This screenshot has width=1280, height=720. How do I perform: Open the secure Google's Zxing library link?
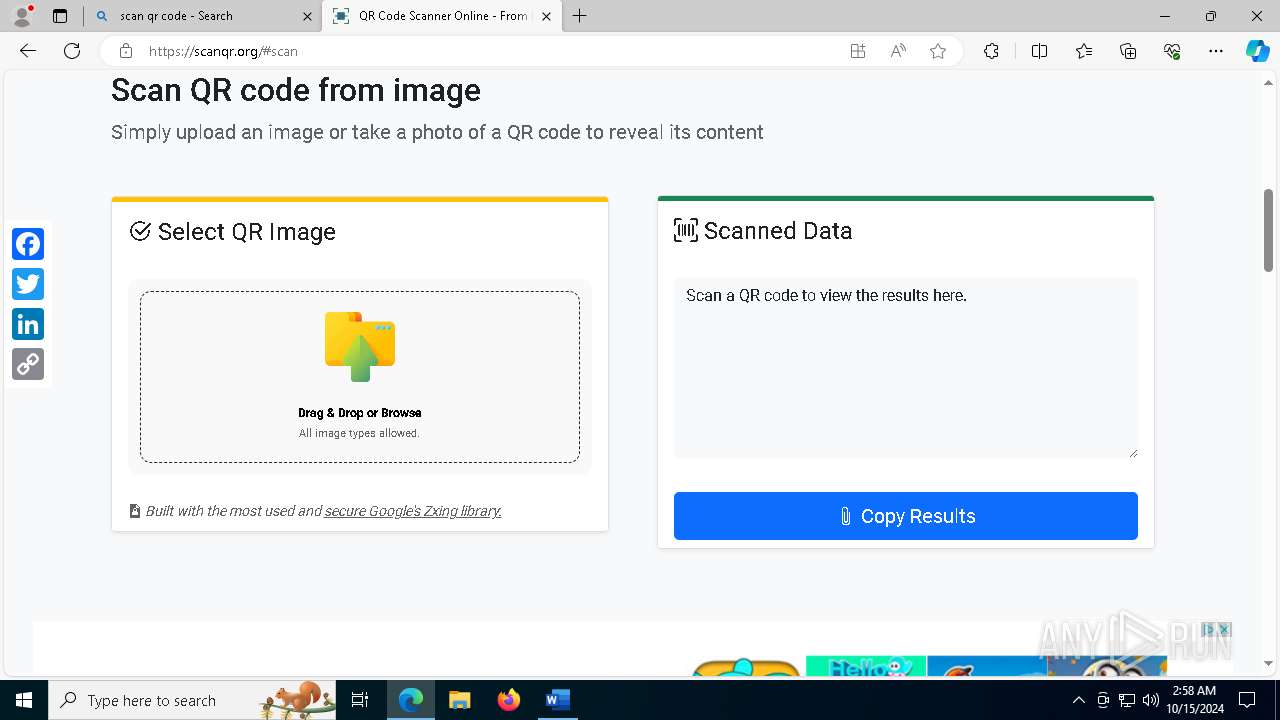(413, 511)
